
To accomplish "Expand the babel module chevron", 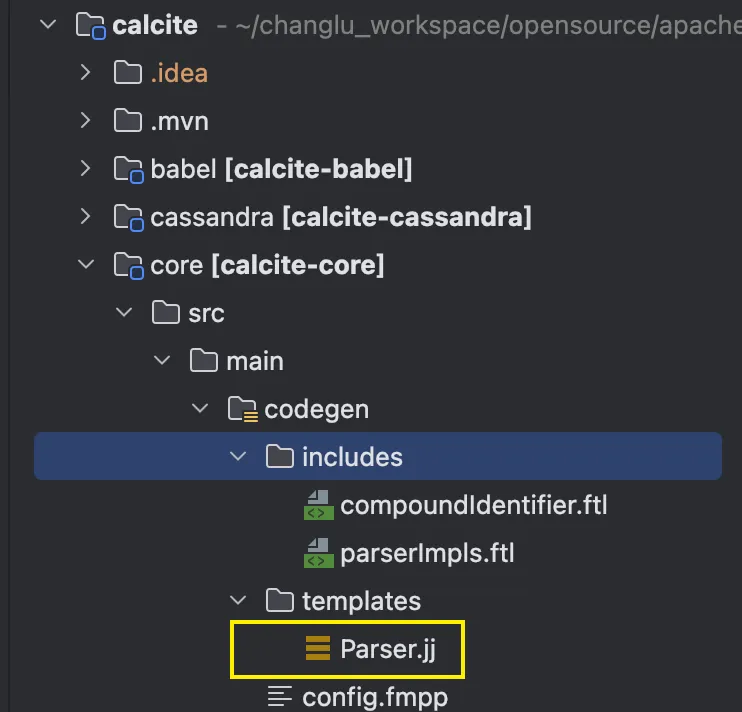I will click(x=86, y=169).
